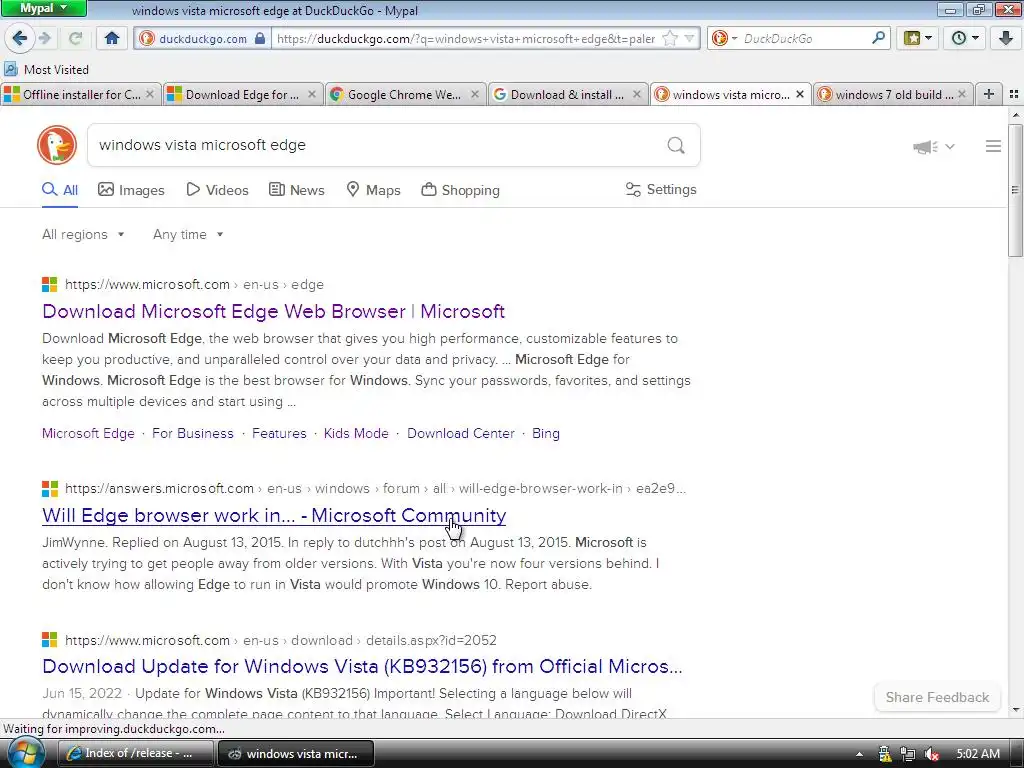The image size is (1024, 768).
Task: Submit search with the magnifier button
Action: point(676,145)
